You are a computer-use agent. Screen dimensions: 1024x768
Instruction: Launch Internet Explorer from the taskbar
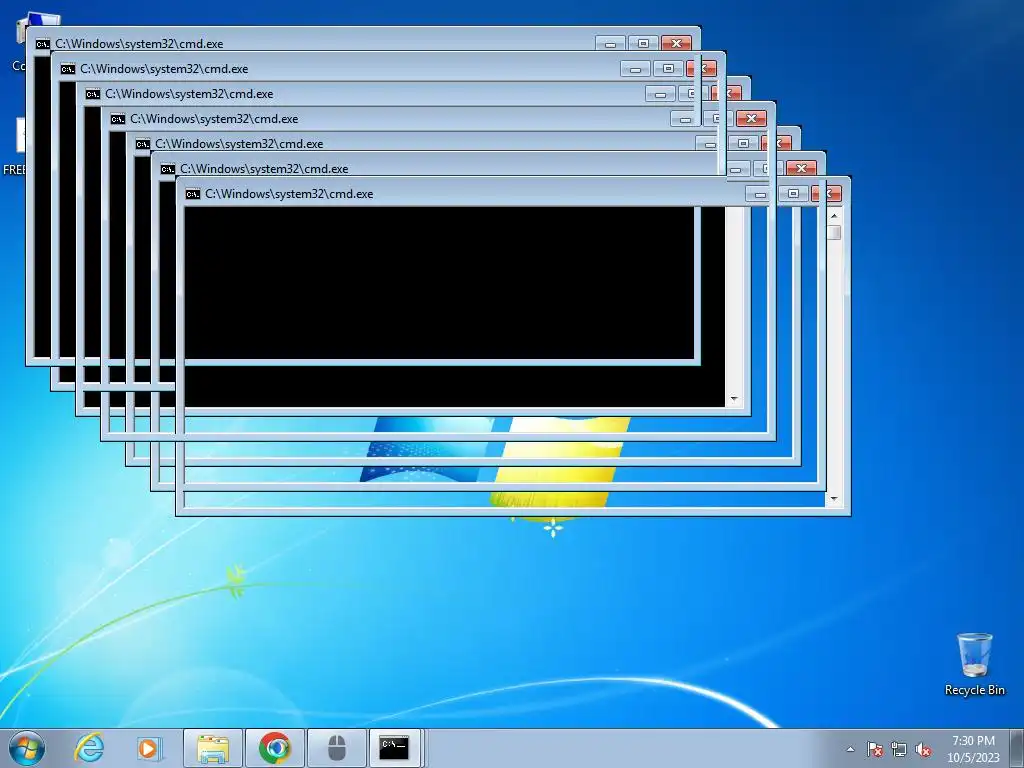coord(89,748)
